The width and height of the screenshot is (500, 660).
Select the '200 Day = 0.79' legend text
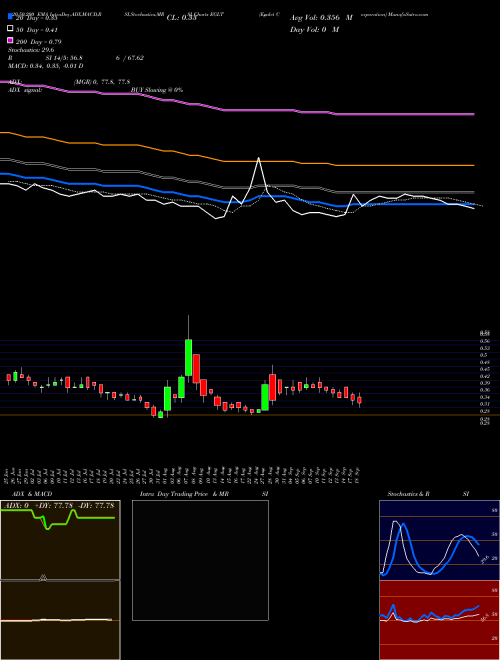[x=38, y=41]
